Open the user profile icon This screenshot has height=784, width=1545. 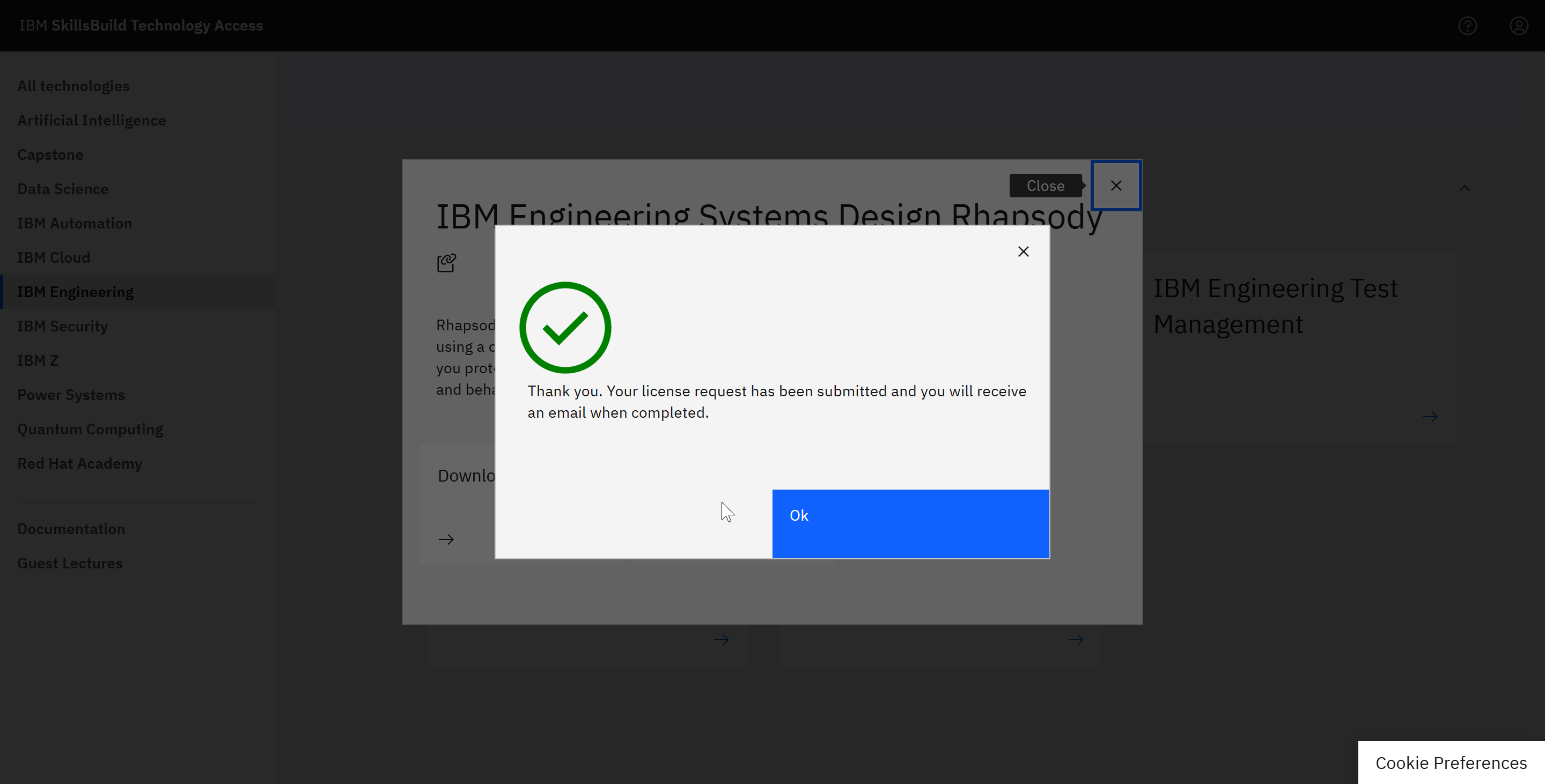1519,26
